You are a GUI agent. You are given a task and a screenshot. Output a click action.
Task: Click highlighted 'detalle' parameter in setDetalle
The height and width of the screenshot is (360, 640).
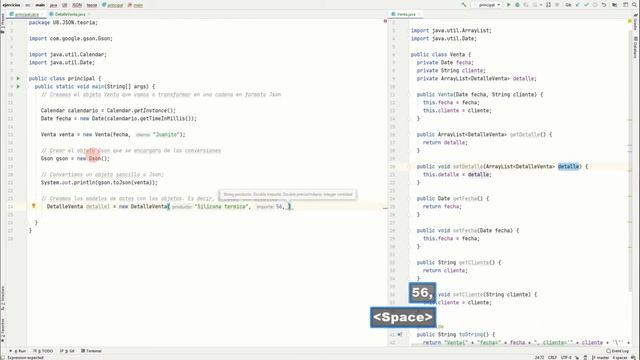tap(569, 166)
